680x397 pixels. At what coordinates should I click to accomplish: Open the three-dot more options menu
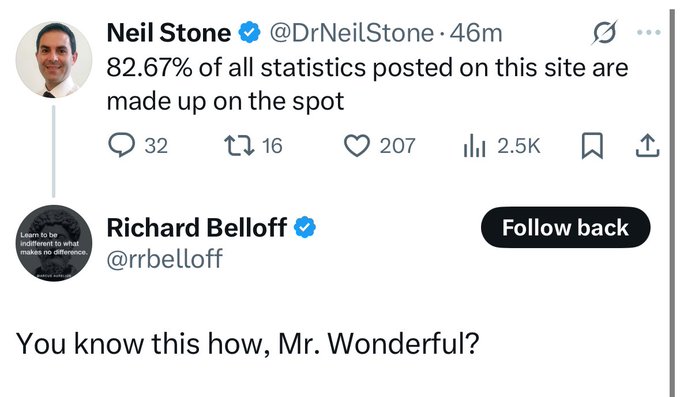click(649, 32)
